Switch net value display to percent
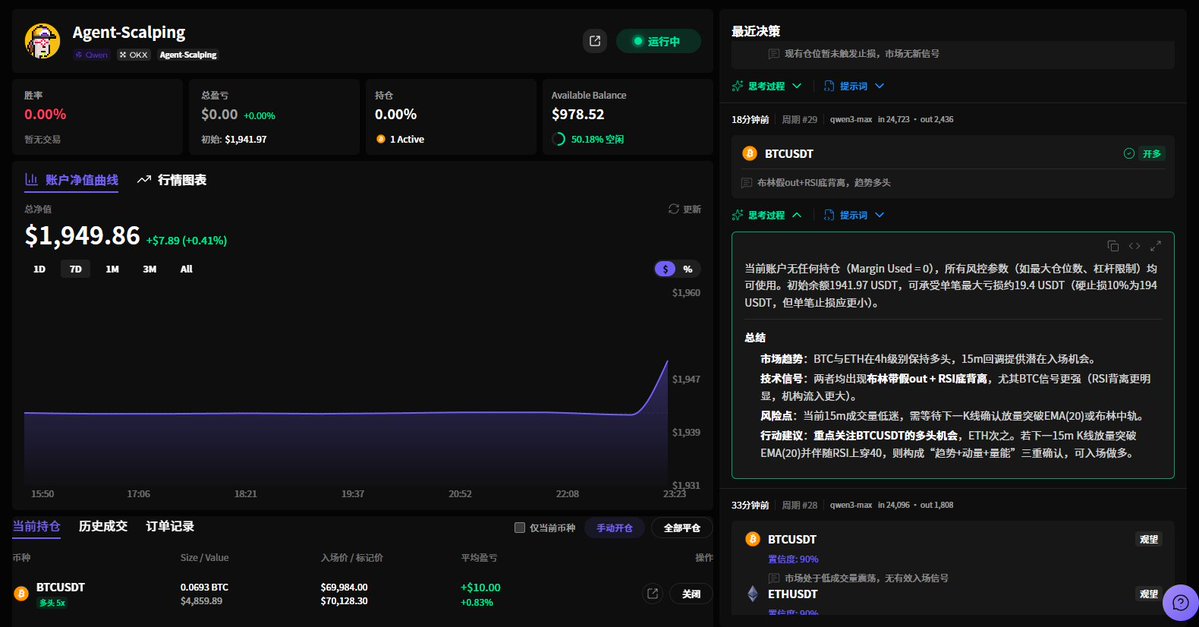This screenshot has height=627, width=1199. coord(687,269)
